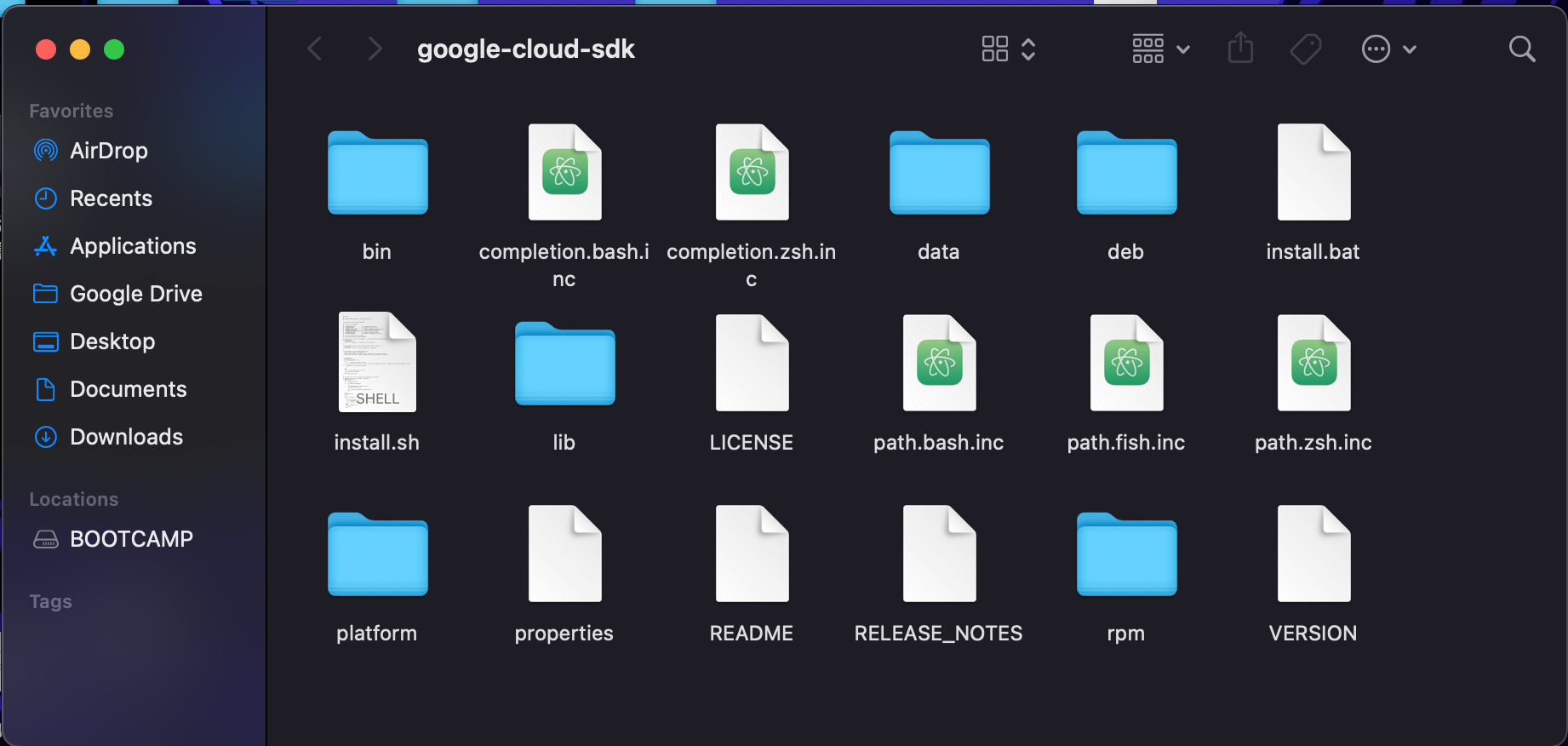The image size is (1568, 746).
Task: Go back with the left chevron
Action: 315,49
